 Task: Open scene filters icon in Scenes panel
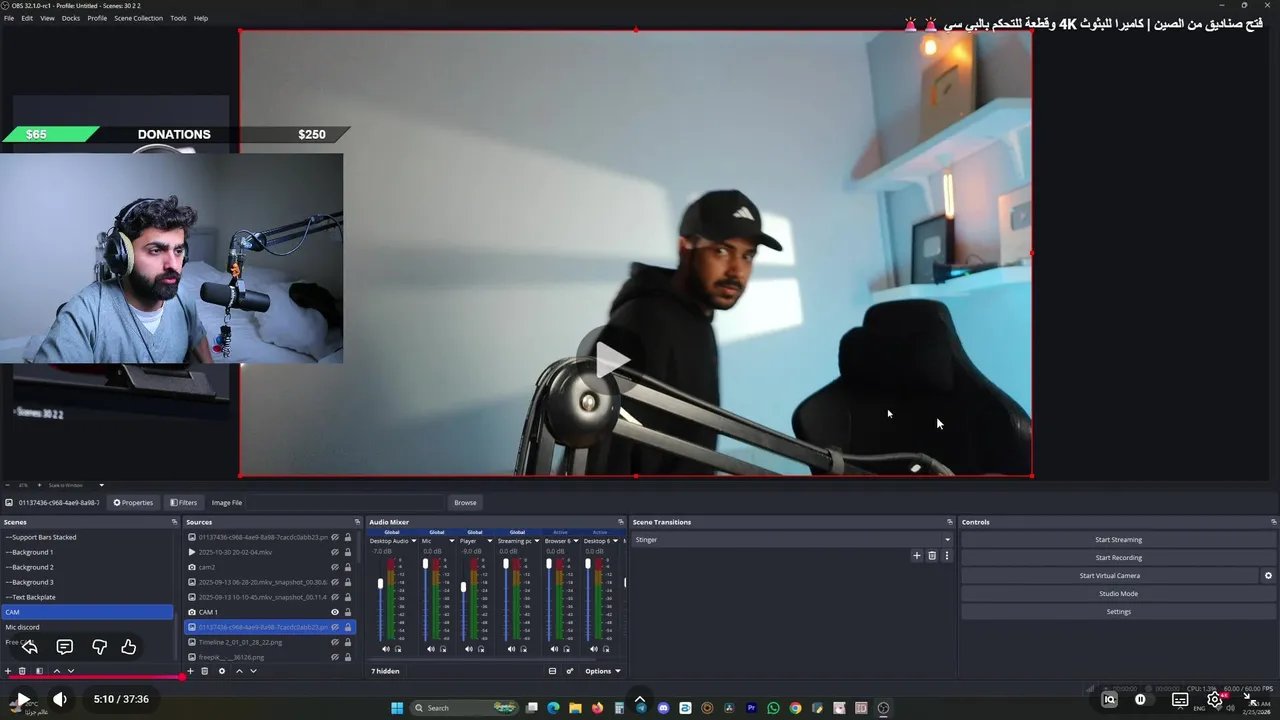[x=39, y=671]
